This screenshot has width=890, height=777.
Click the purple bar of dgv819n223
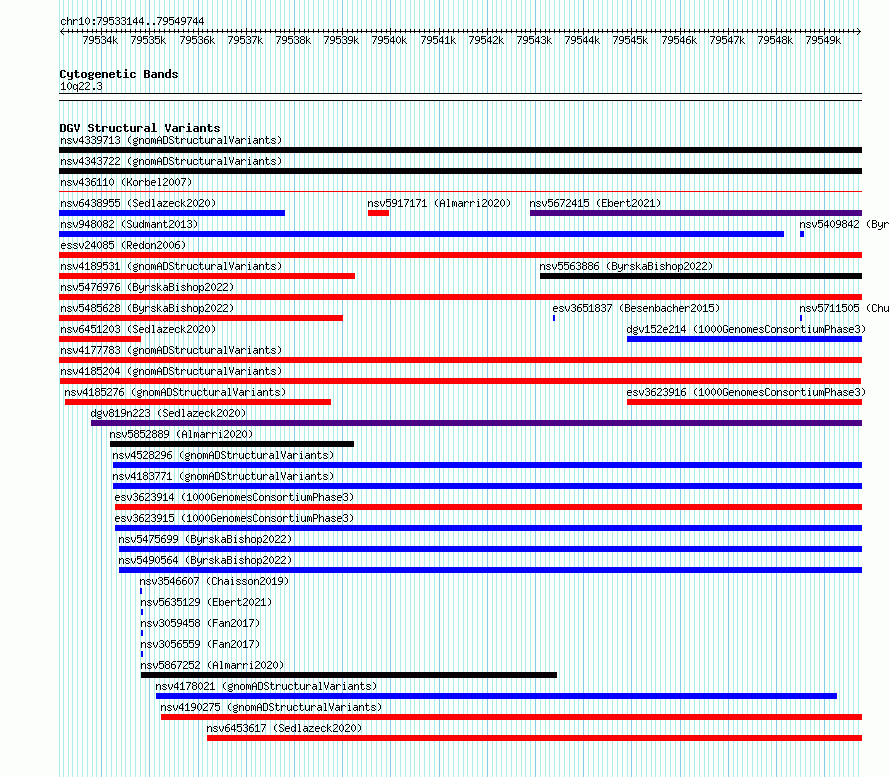coord(477,423)
